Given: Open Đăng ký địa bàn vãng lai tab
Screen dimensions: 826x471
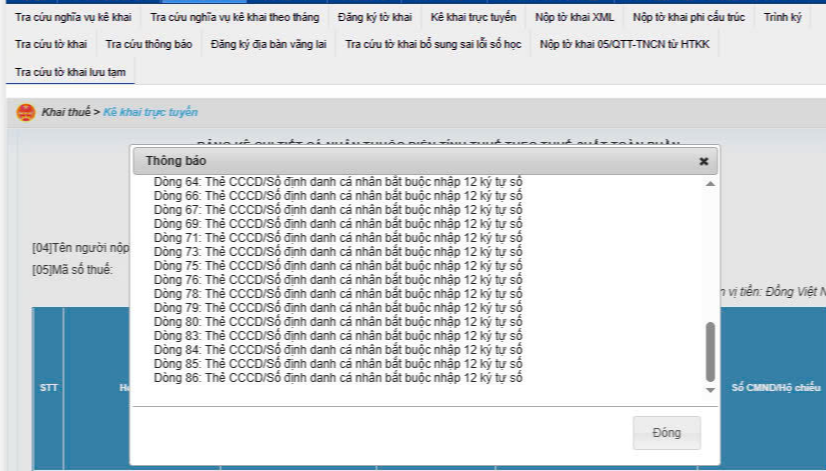Looking at the screenshot, I should [269, 45].
